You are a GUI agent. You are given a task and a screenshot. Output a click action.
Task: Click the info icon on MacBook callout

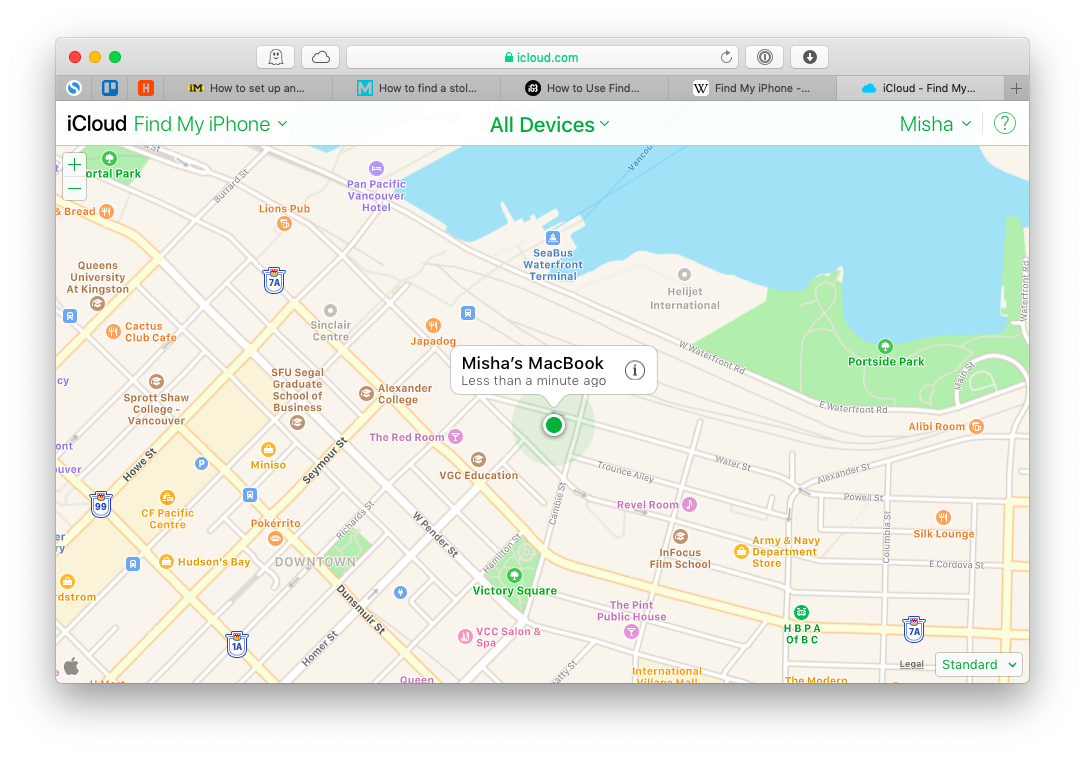[x=634, y=371]
